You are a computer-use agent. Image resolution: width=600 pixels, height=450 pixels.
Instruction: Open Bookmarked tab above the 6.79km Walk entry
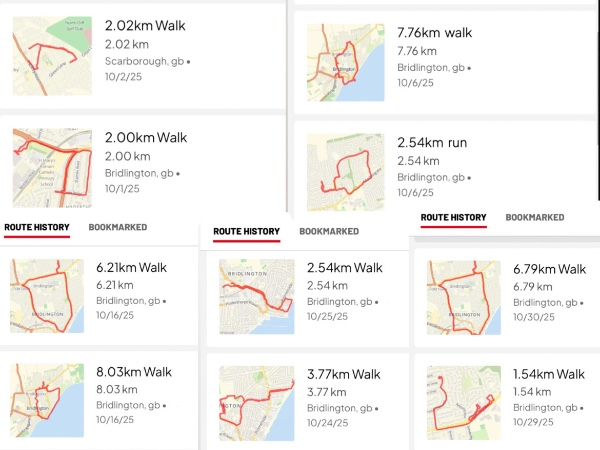coord(534,217)
